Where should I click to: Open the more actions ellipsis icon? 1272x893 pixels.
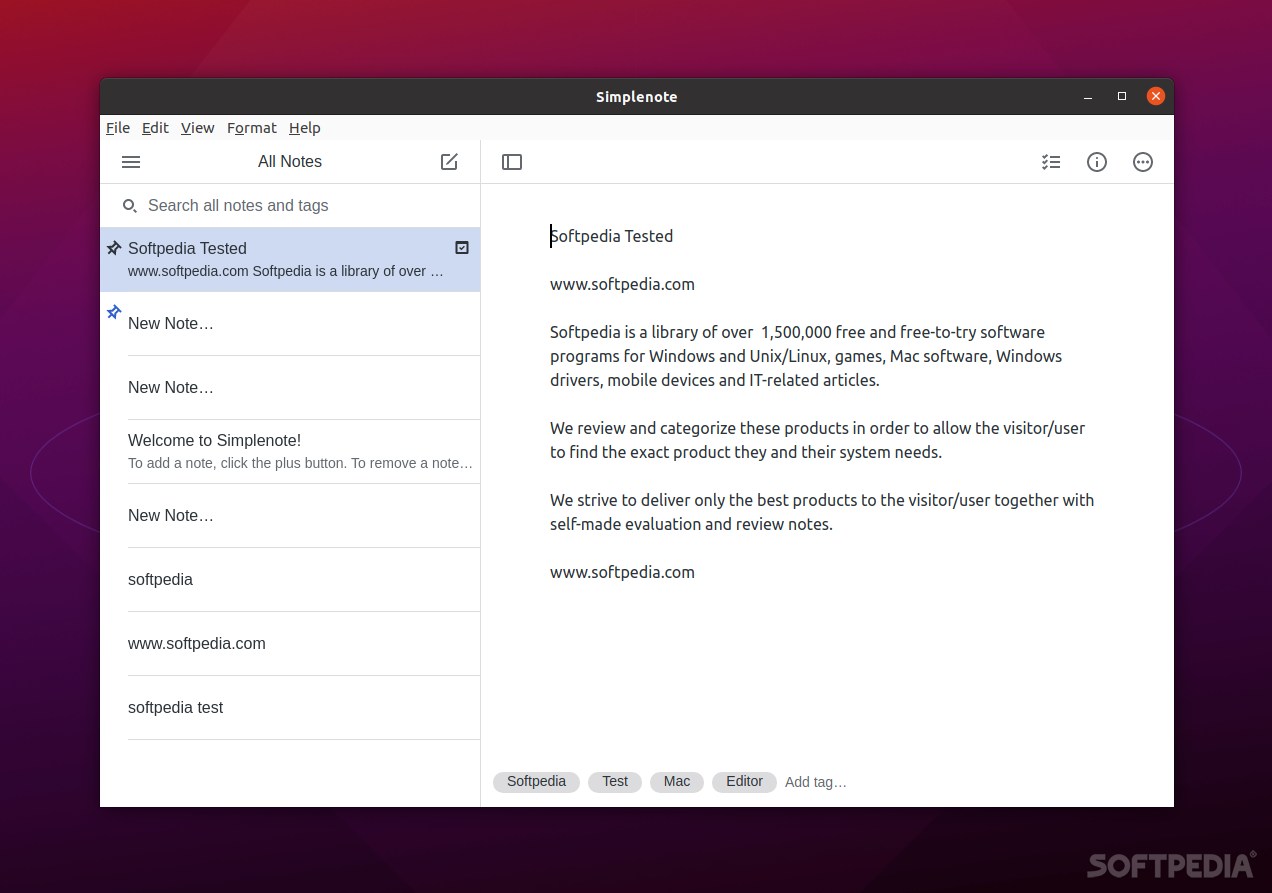point(1143,162)
